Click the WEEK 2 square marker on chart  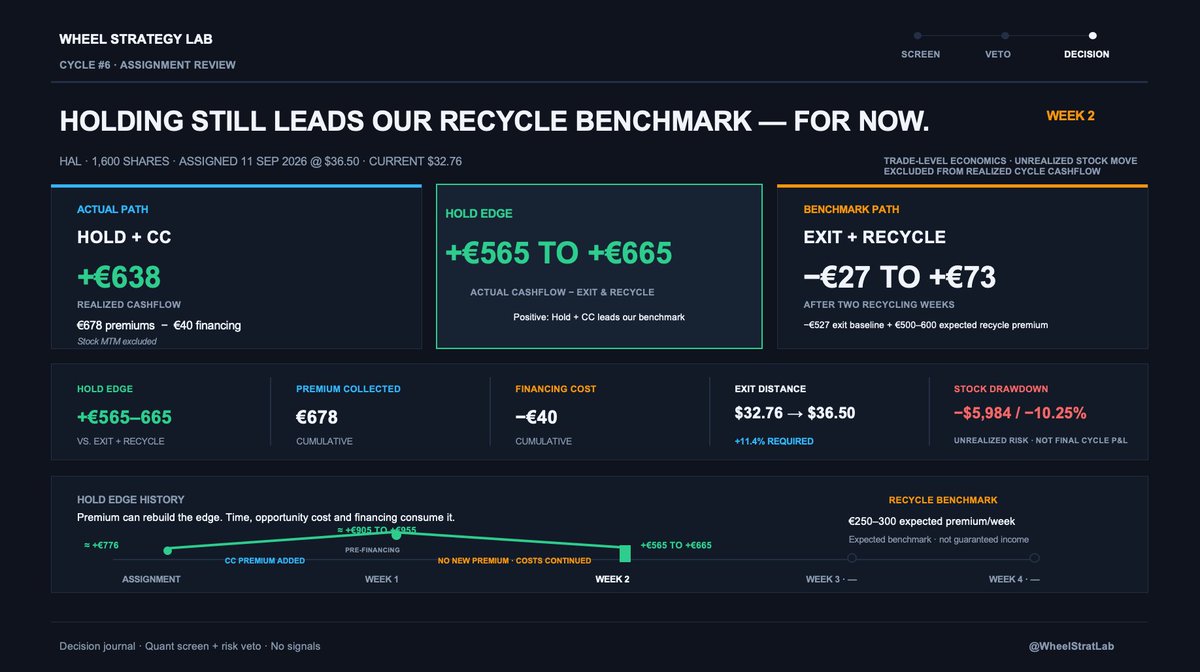click(625, 553)
